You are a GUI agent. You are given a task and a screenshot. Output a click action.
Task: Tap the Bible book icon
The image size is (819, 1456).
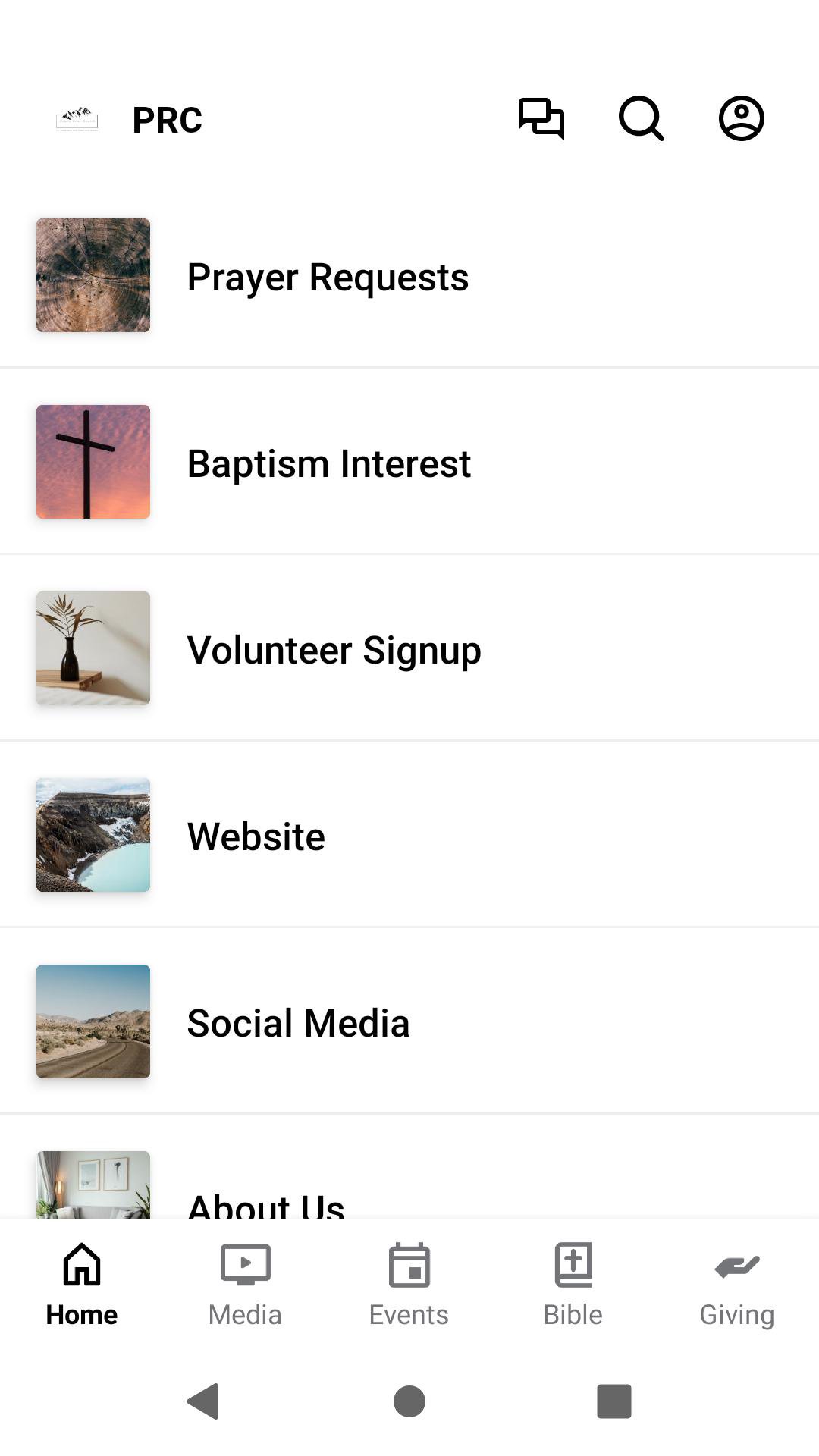point(573,1265)
